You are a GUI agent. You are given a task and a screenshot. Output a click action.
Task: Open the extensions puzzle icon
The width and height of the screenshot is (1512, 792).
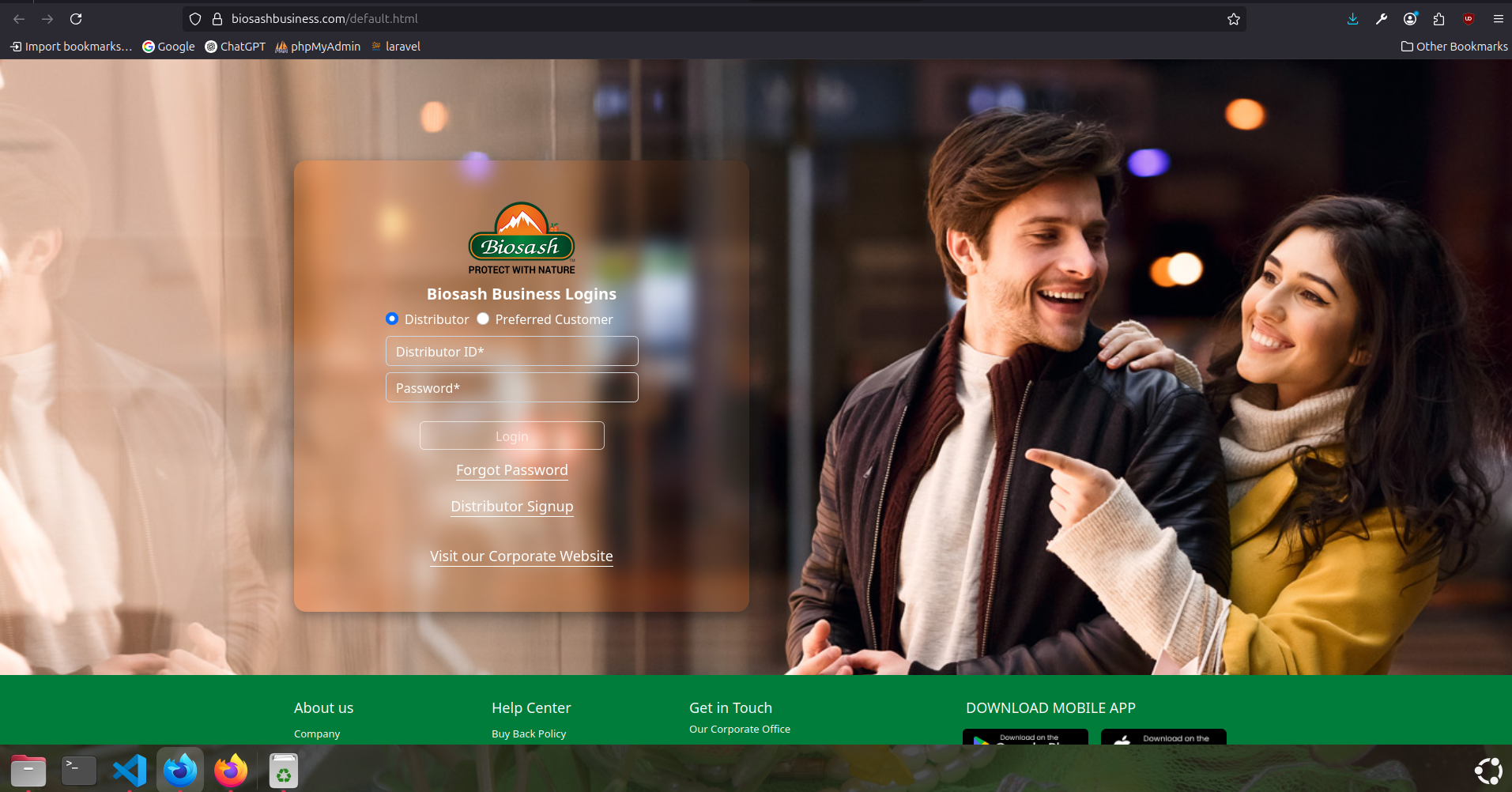1438,19
